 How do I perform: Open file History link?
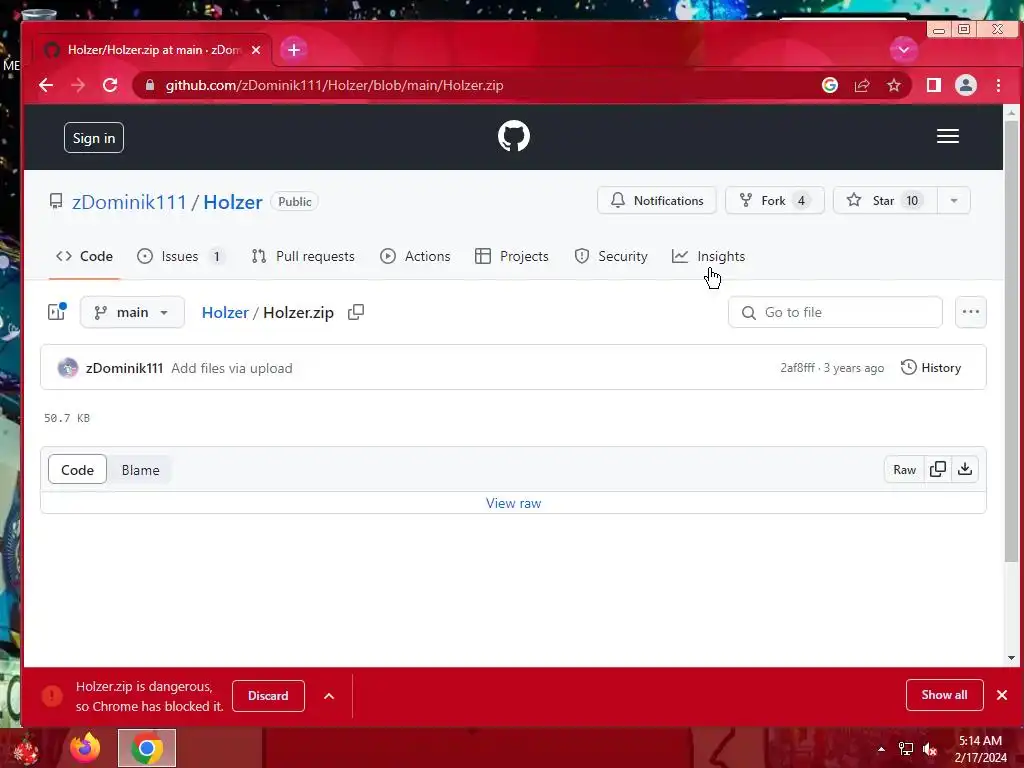pos(931,368)
